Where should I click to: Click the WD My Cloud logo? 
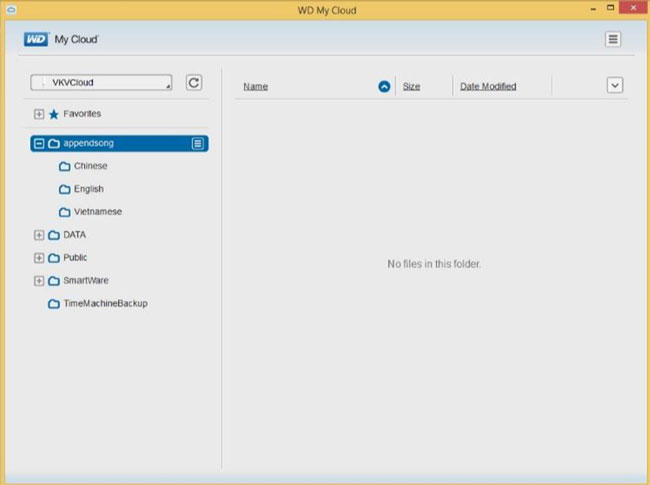click(x=61, y=39)
